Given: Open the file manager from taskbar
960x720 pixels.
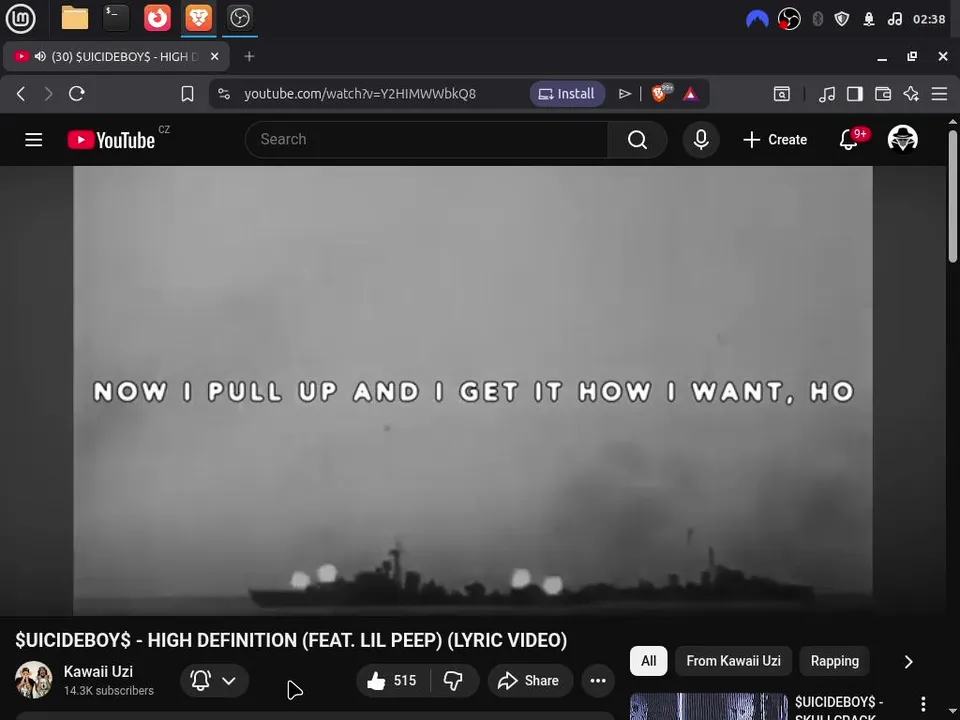Looking at the screenshot, I should (75, 18).
